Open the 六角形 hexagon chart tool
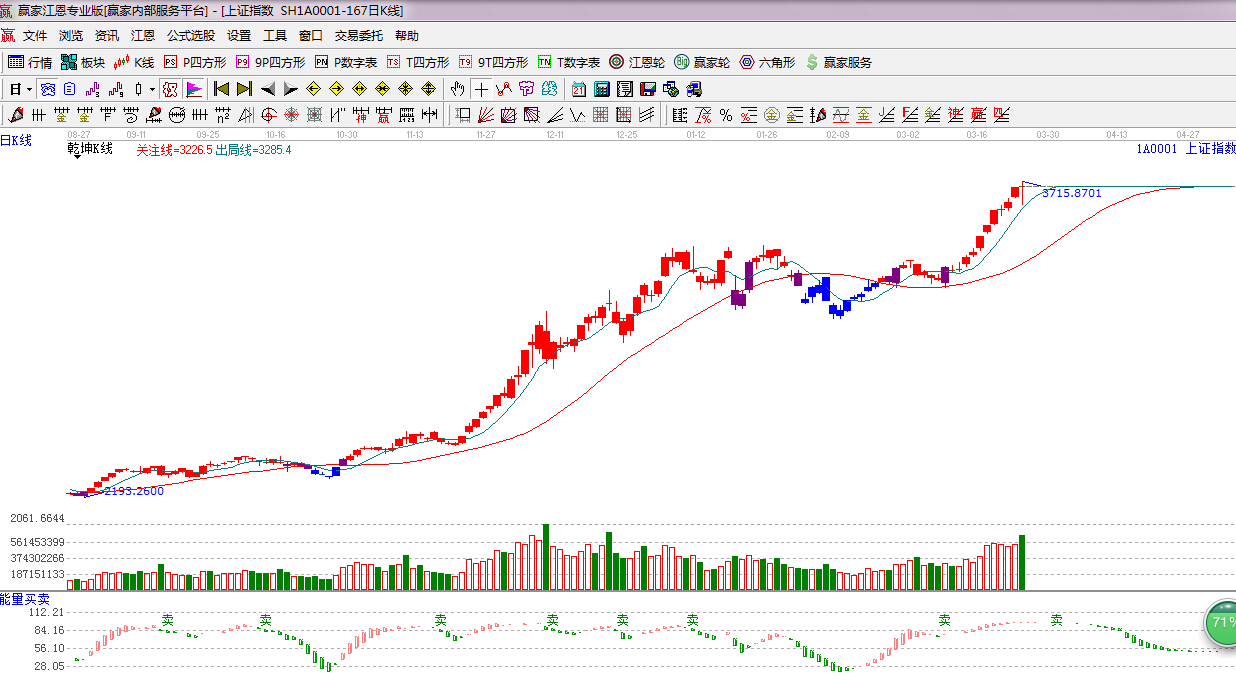Viewport: 1236px width, 680px height. pos(767,62)
